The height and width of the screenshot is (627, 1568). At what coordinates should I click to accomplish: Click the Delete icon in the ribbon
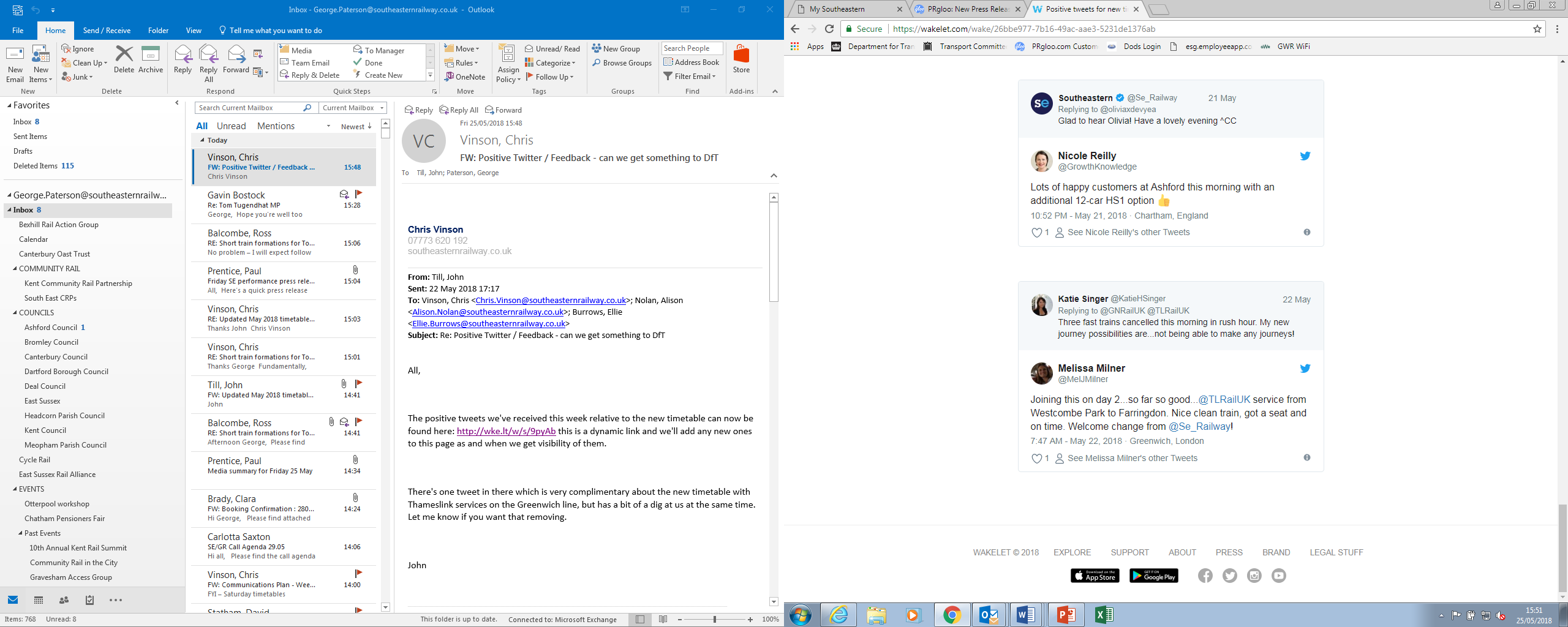pos(124,59)
